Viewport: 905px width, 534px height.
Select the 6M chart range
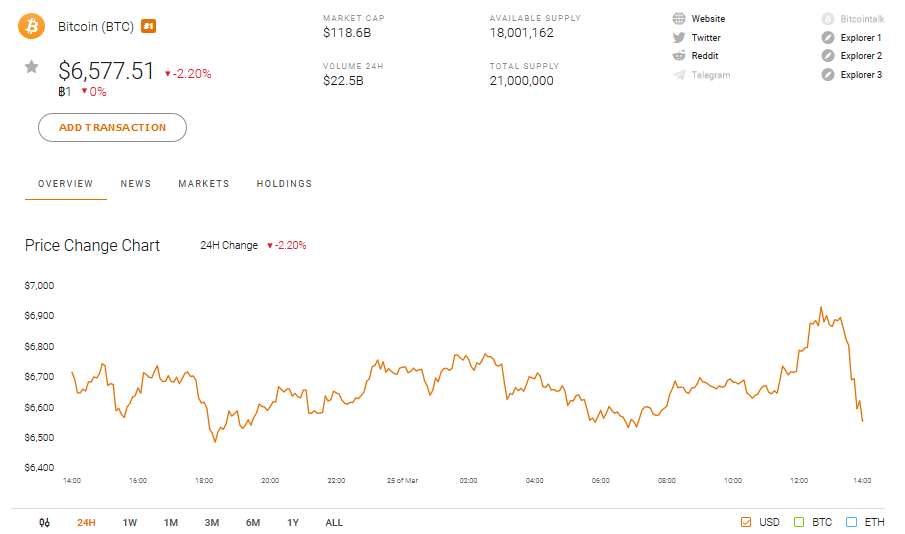tap(253, 522)
